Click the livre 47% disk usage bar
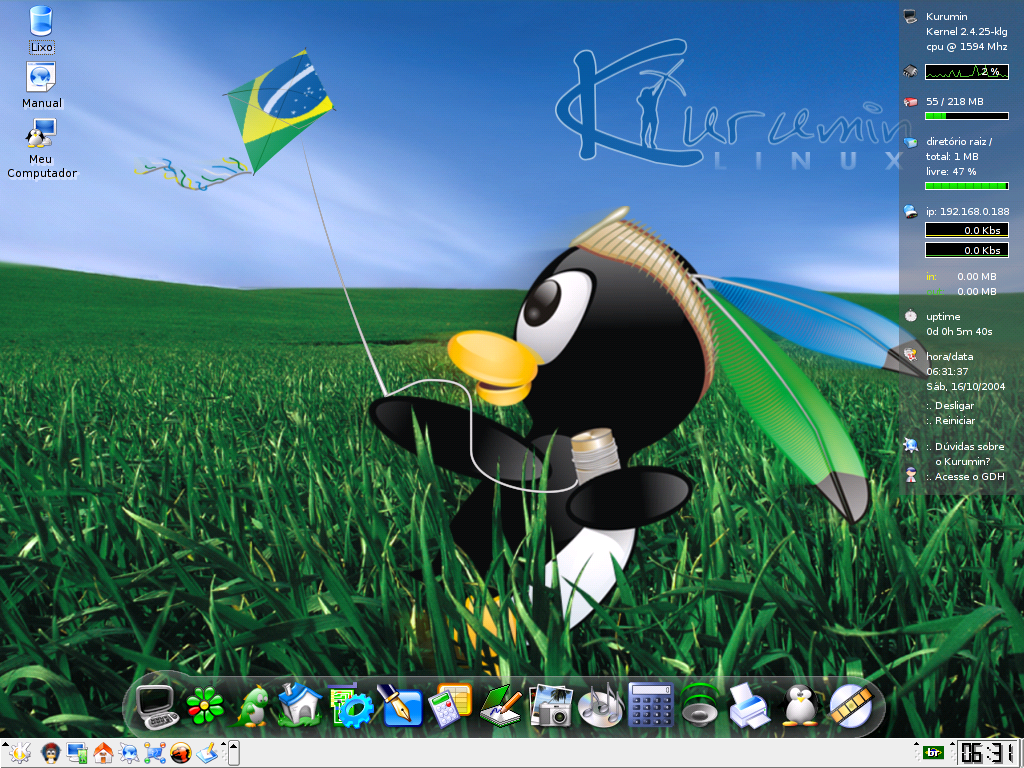1024x768 pixels. (965, 186)
